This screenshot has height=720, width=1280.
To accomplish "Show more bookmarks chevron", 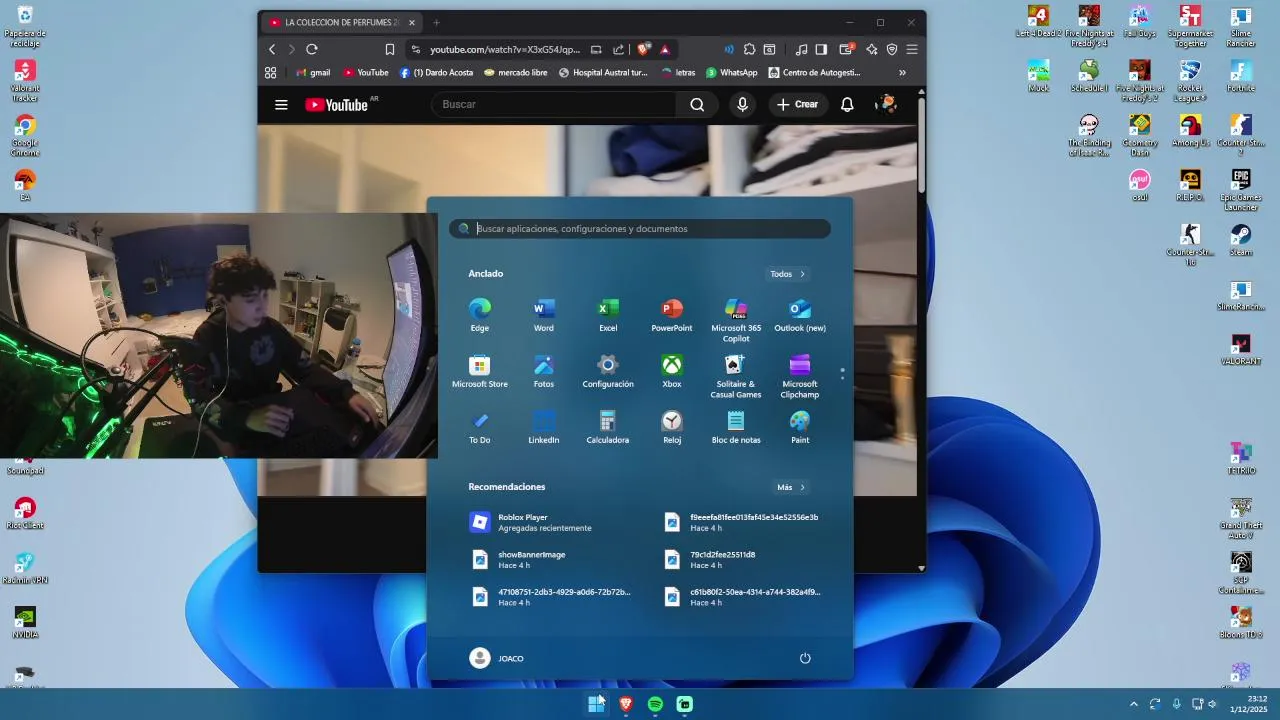I will point(902,73).
